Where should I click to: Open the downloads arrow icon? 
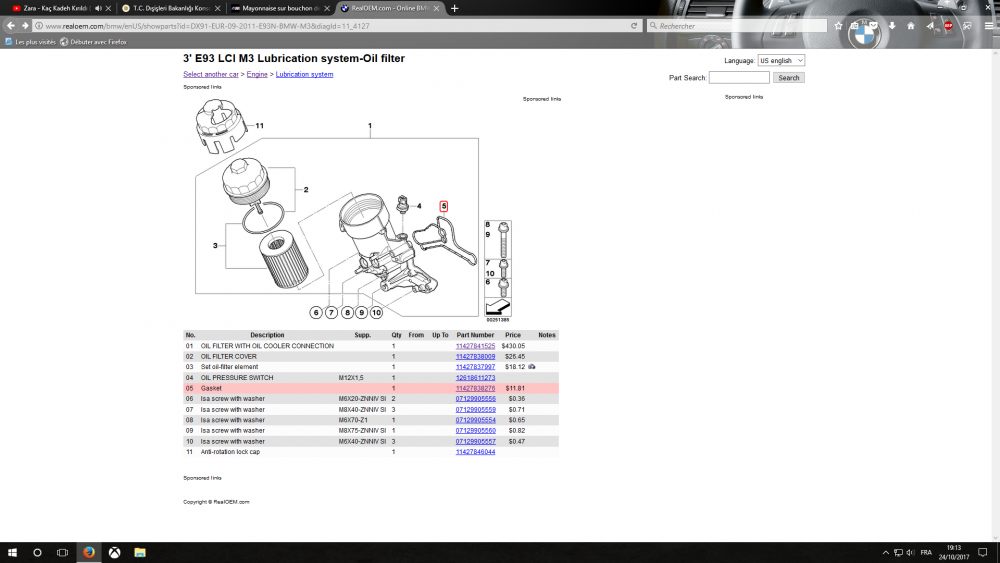coord(892,26)
